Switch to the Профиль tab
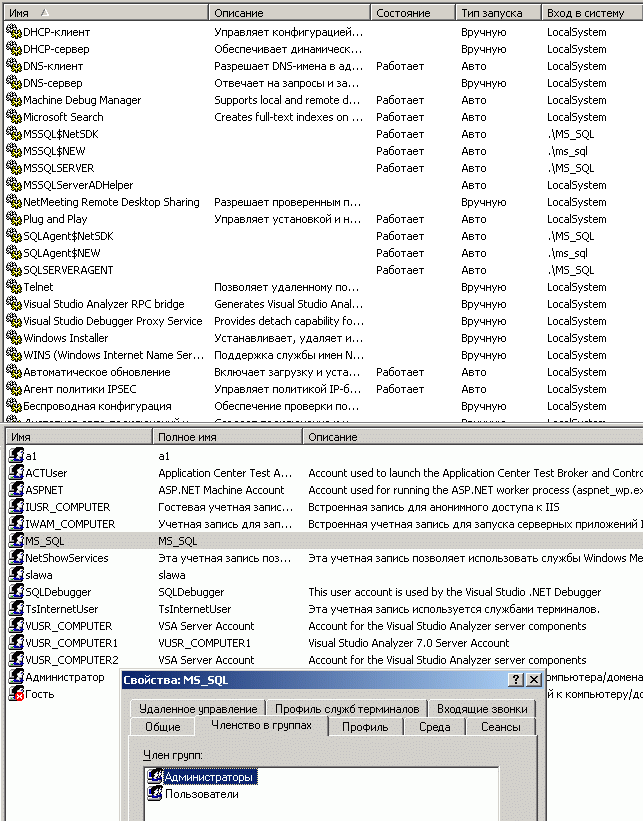This screenshot has height=821, width=643. tap(365, 727)
